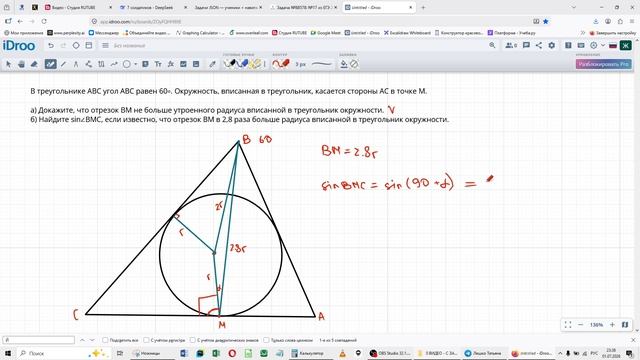Open the Windows Start menu
This screenshot has width=640, height=360.
coord(8,353)
